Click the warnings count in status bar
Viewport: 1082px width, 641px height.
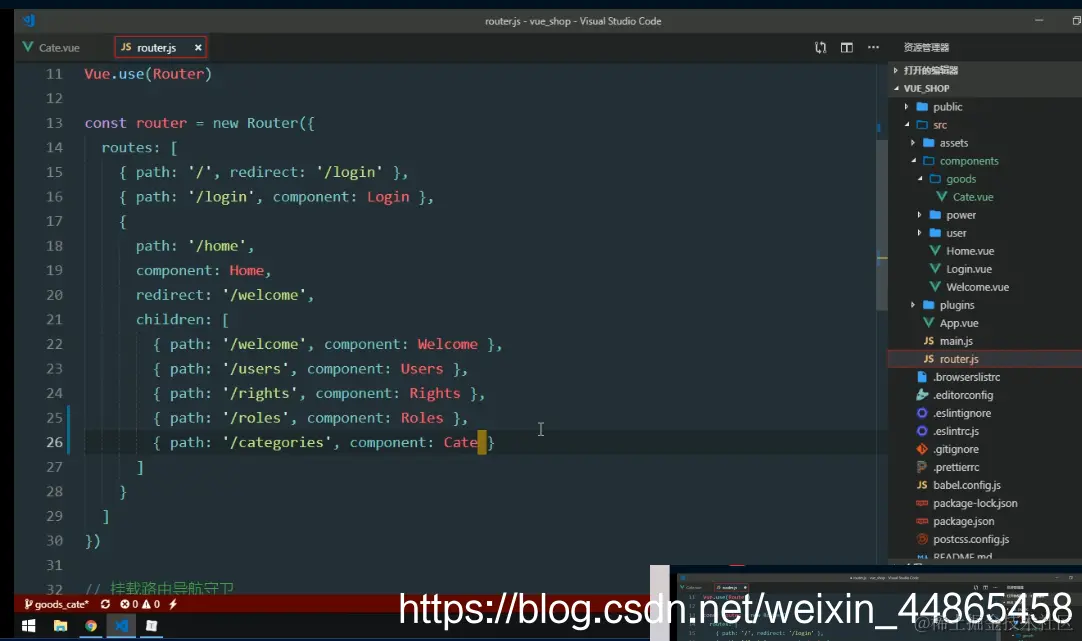pyautogui.click(x=151, y=604)
